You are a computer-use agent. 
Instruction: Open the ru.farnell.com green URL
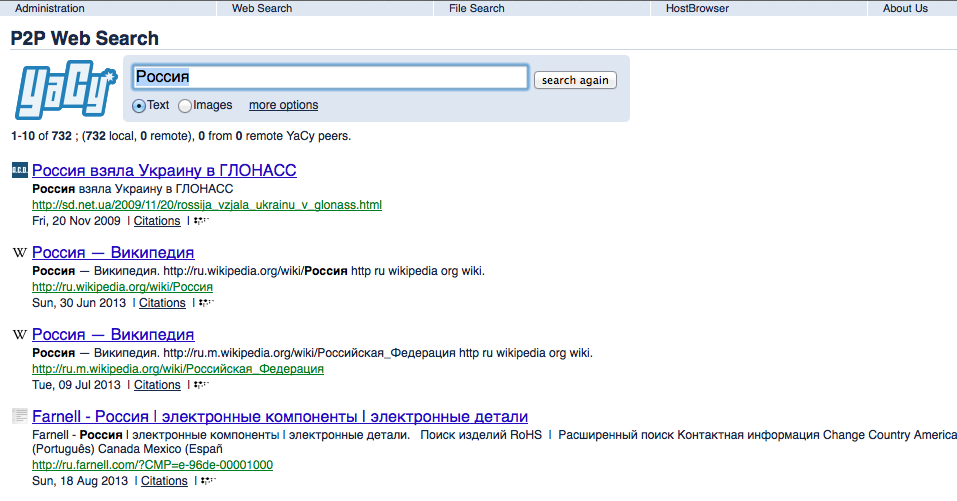coord(153,465)
